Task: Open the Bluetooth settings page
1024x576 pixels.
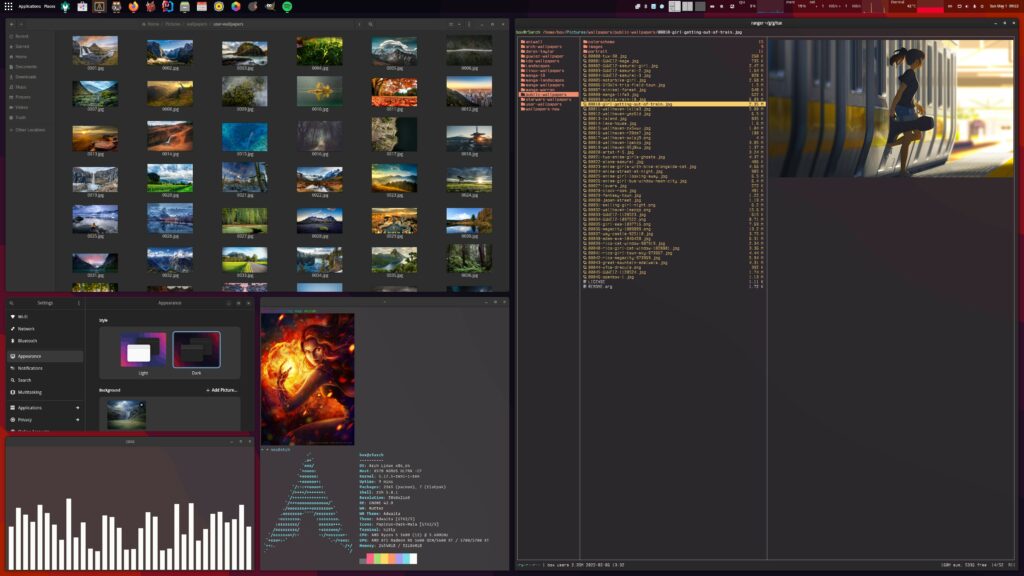Action: (x=27, y=340)
